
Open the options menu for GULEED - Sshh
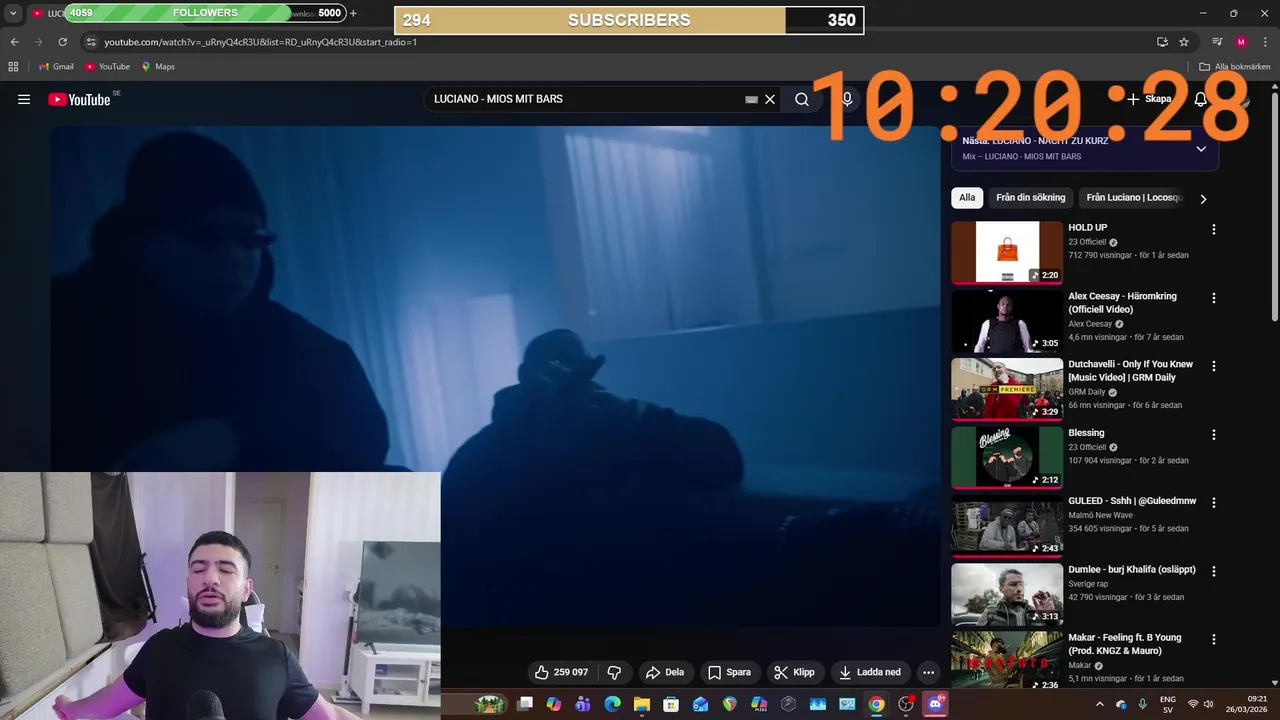1214,503
